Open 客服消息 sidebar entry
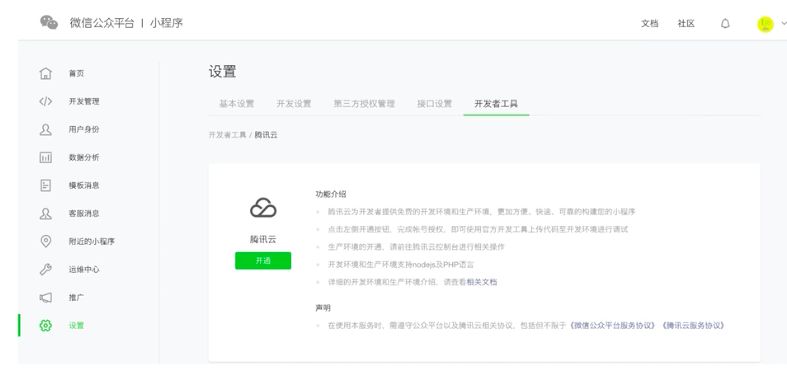The width and height of the screenshot is (787, 382). 84,213
